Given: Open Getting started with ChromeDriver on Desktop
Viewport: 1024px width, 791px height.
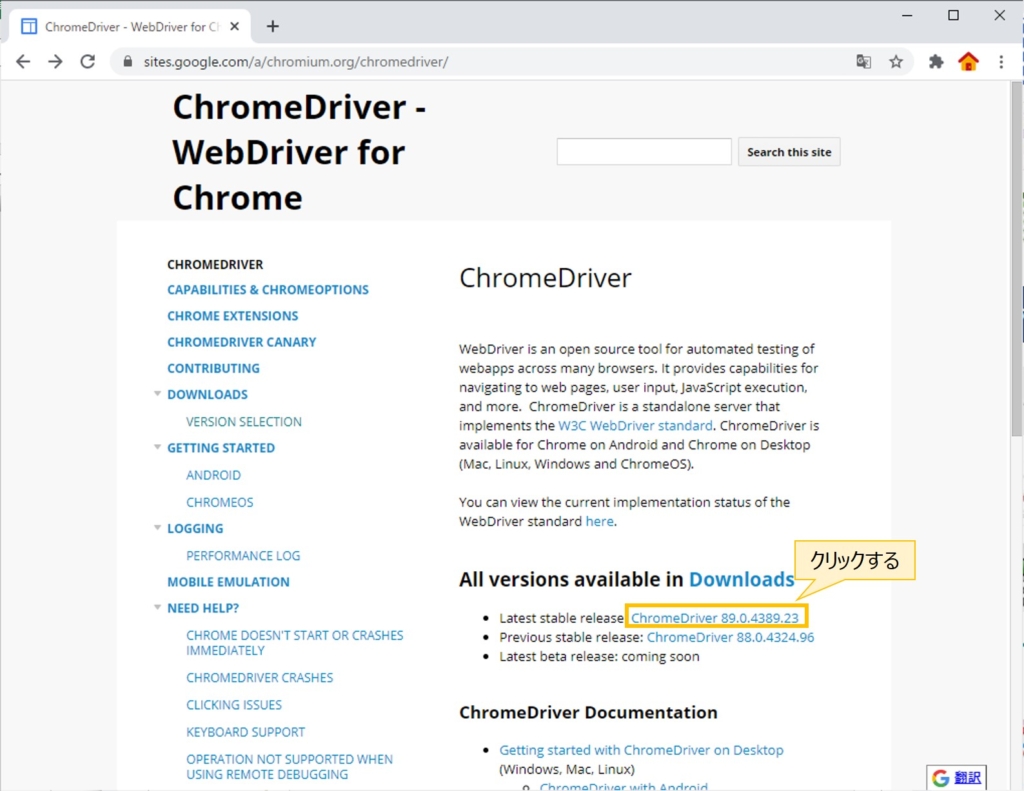Looking at the screenshot, I should click(x=641, y=750).
